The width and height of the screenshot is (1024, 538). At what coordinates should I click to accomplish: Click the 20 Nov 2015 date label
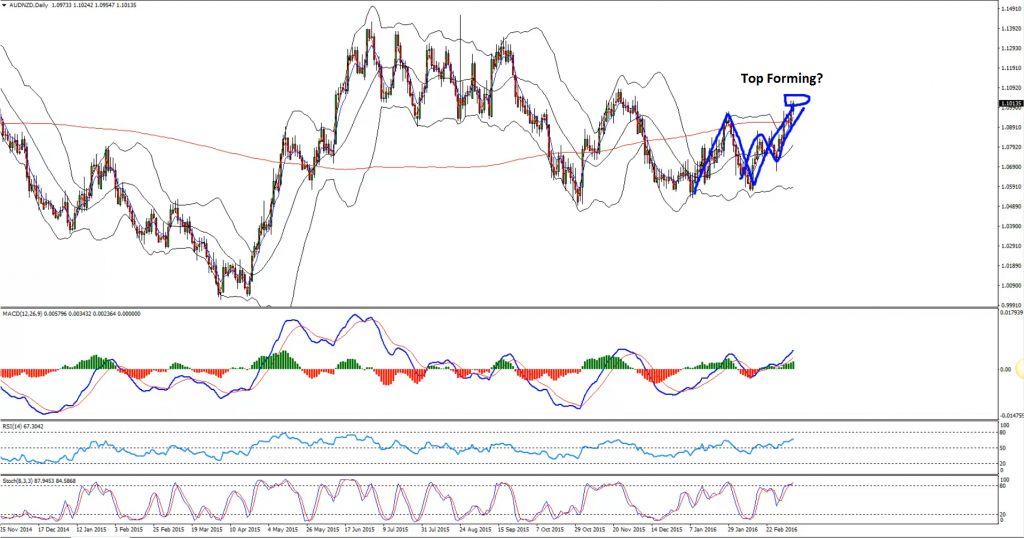[x=628, y=530]
